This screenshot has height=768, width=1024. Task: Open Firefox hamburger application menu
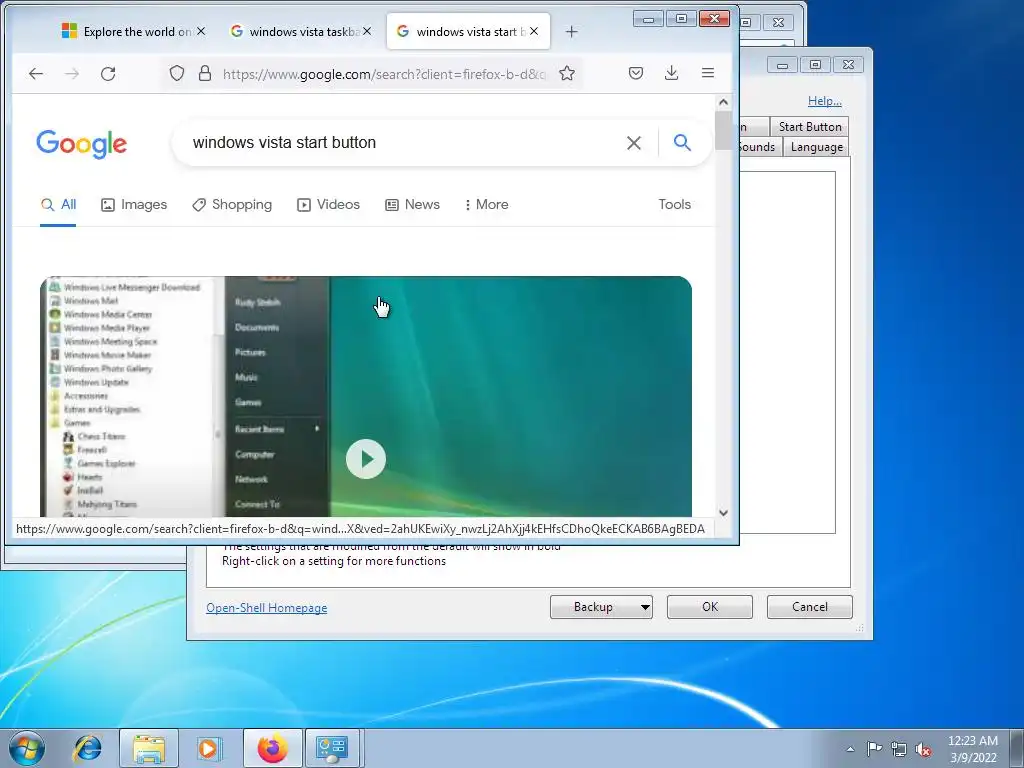point(708,73)
